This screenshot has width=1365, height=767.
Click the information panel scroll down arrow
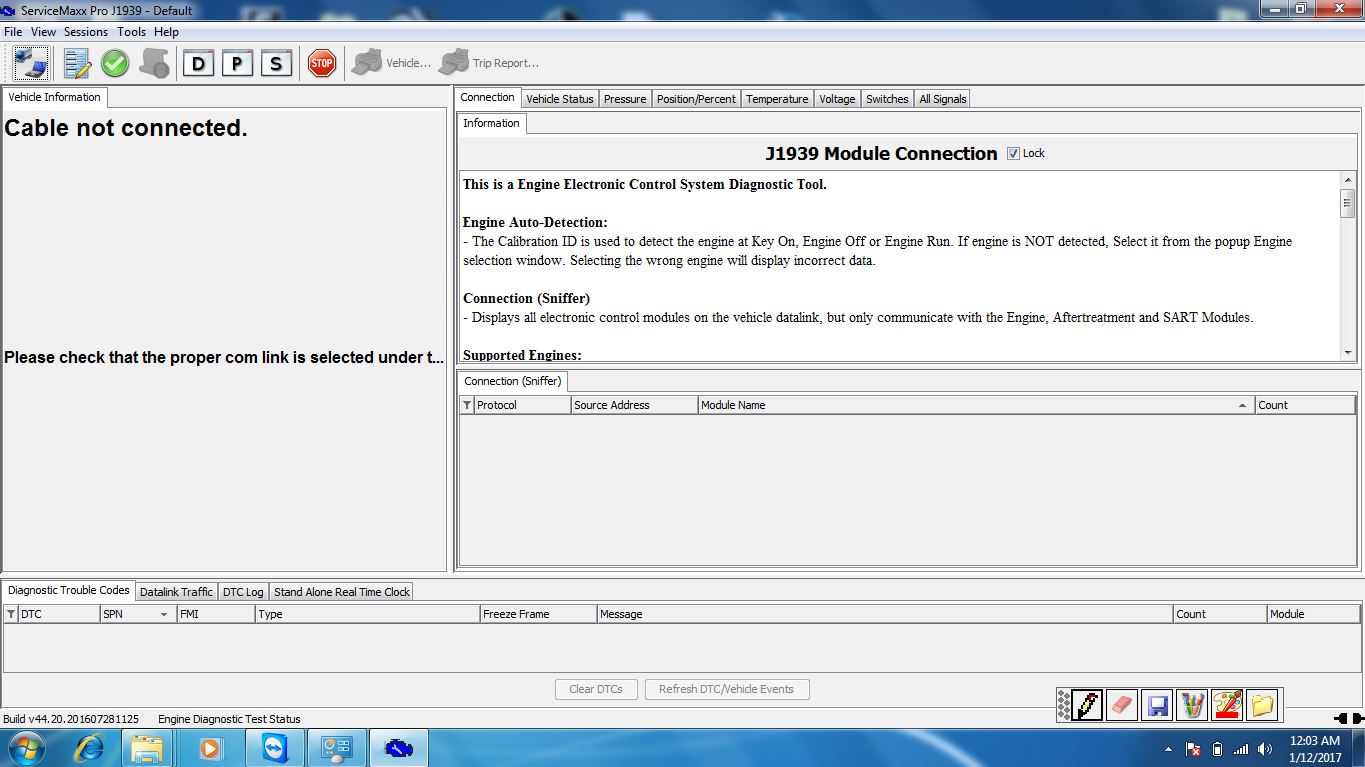click(1348, 353)
